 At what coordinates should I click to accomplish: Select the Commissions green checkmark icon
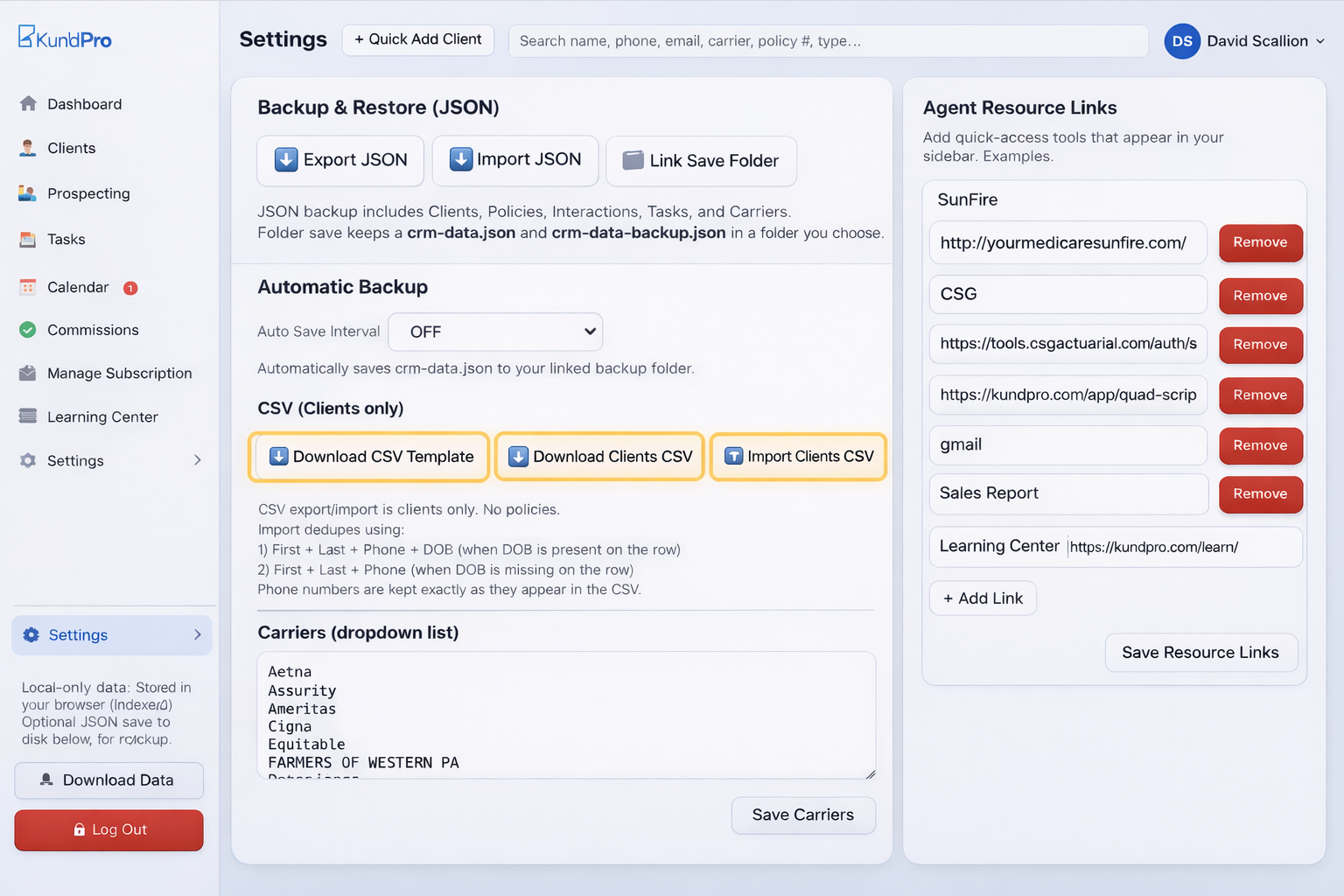click(x=29, y=330)
